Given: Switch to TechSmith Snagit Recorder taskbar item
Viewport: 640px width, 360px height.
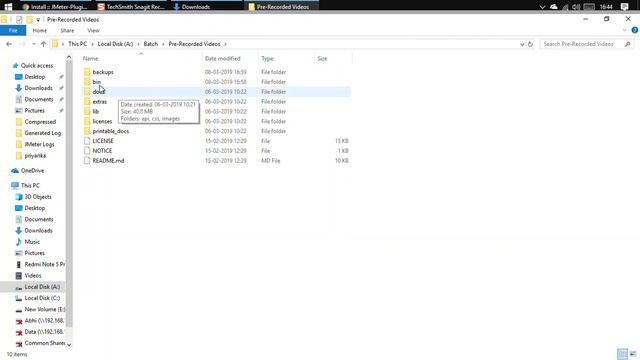Looking at the screenshot, I should click(131, 7).
